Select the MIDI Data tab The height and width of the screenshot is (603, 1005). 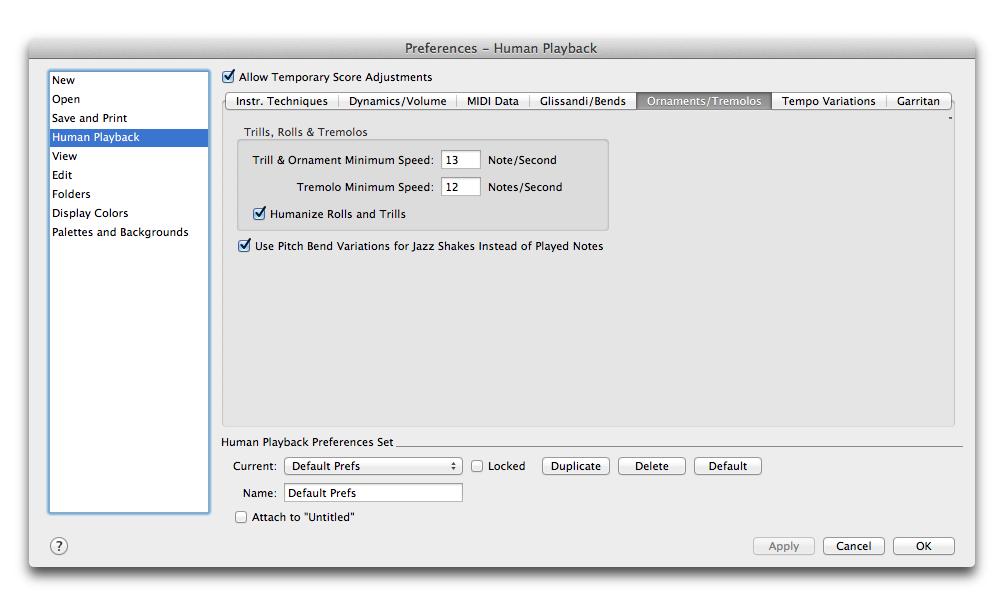493,101
